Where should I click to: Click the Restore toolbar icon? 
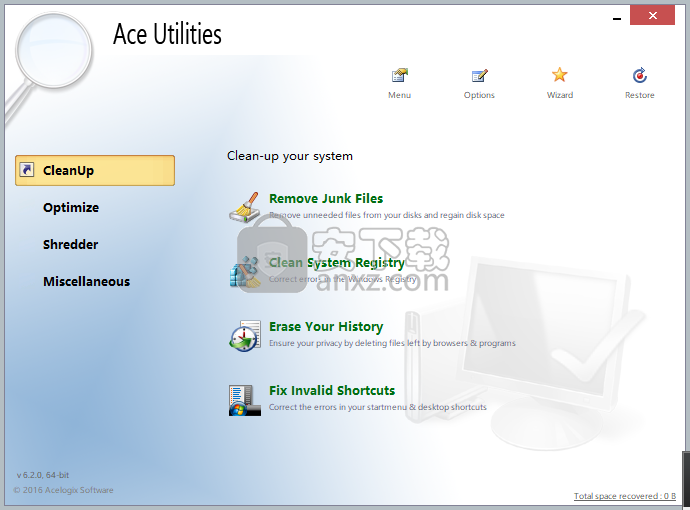click(x=640, y=76)
